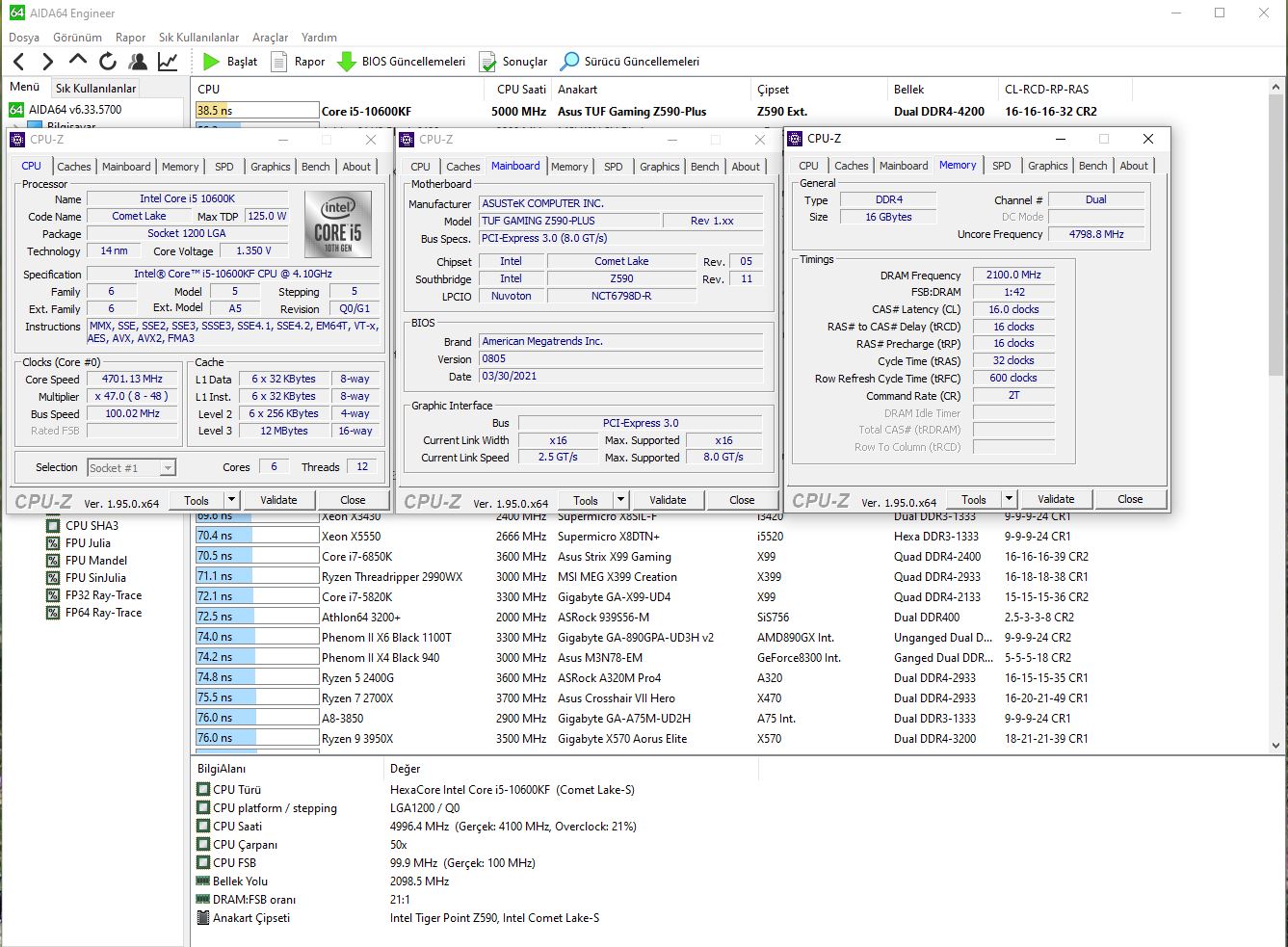Start the benchmark with Başlat button
The width and height of the screenshot is (1288, 947).
(x=230, y=62)
